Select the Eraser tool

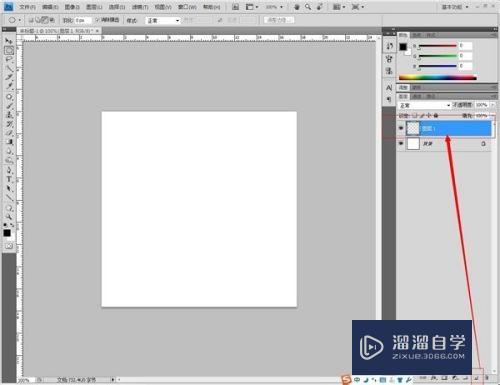[9, 133]
